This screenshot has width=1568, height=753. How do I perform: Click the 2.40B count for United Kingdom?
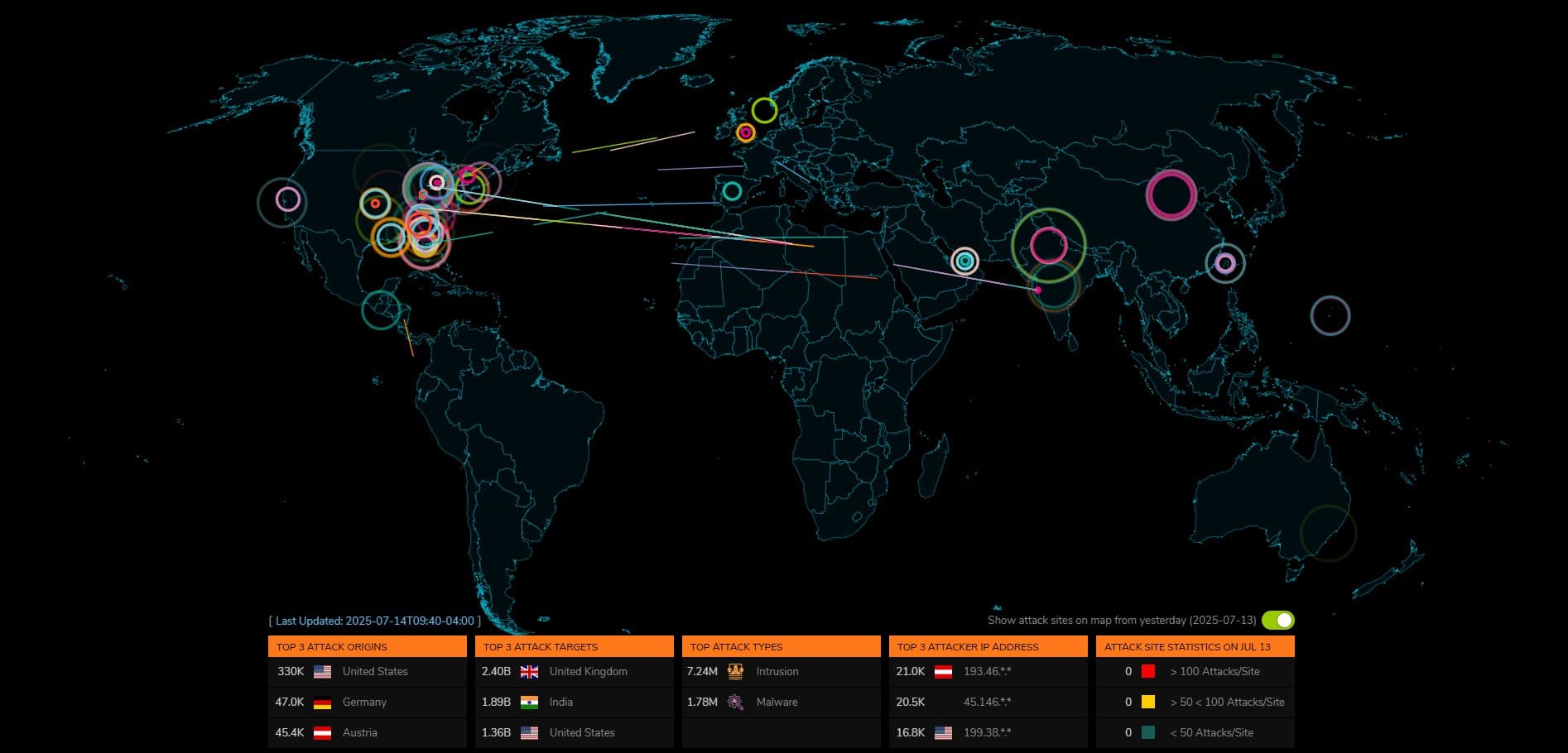[x=496, y=671]
